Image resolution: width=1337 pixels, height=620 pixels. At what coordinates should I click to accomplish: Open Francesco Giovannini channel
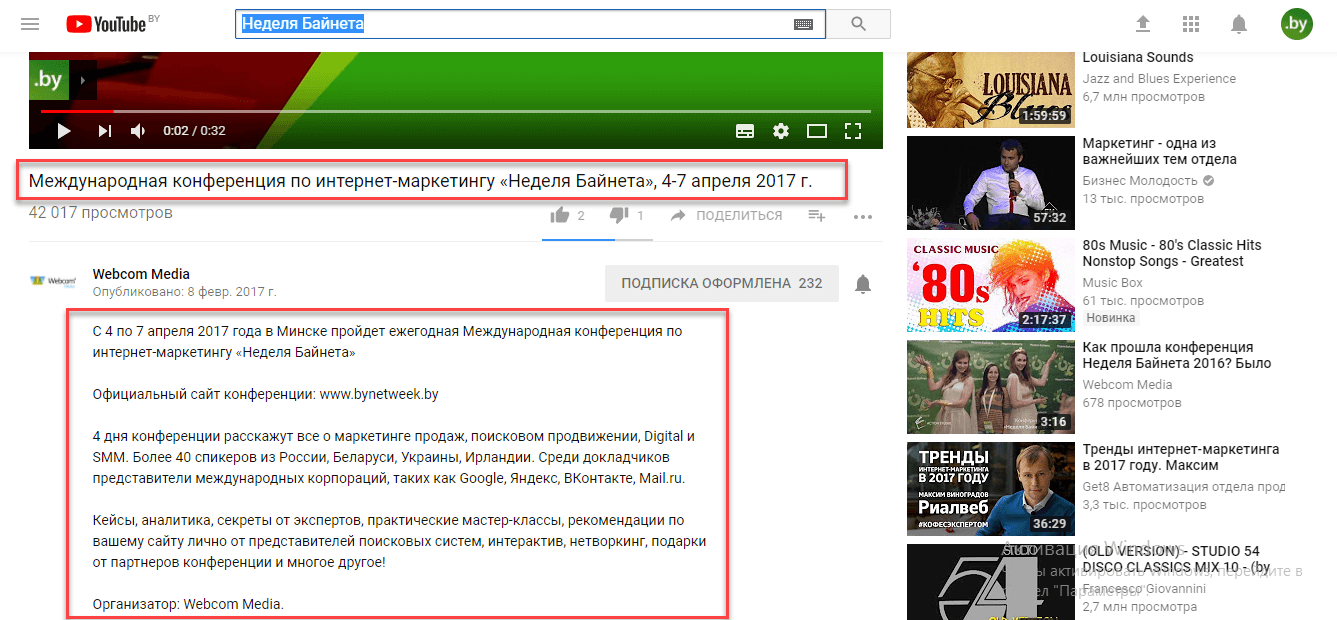pyautogui.click(x=1144, y=589)
